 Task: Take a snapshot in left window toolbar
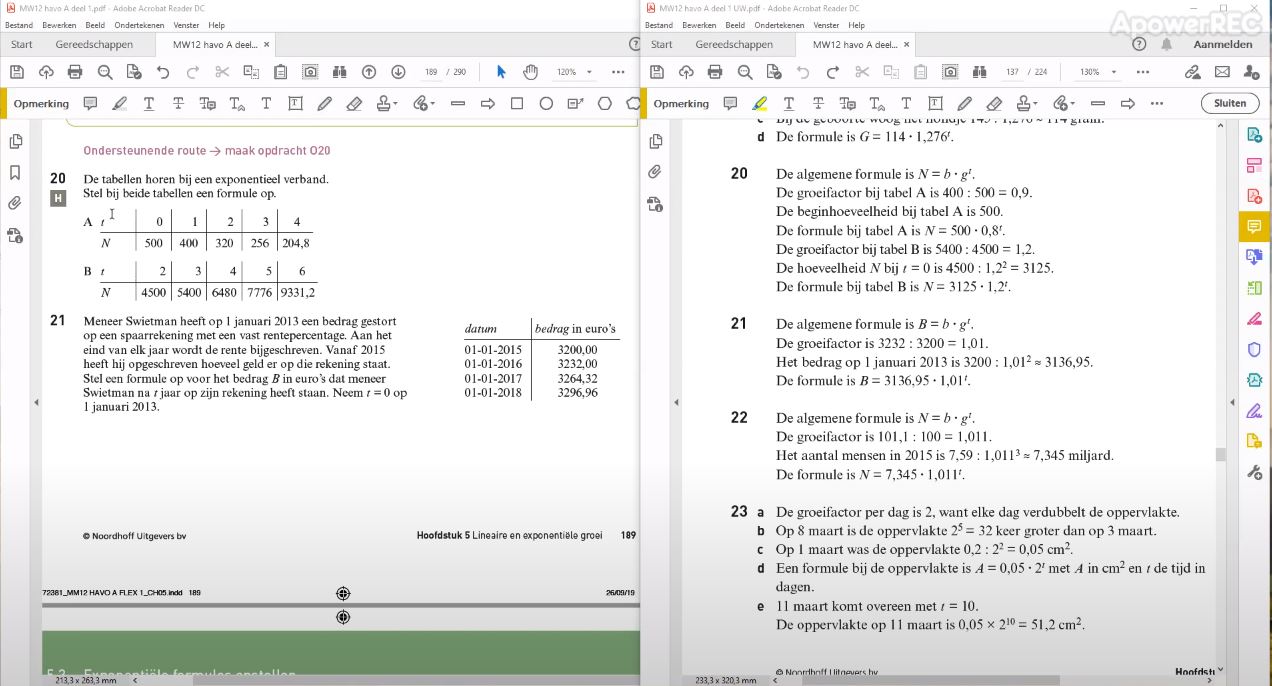[x=310, y=72]
